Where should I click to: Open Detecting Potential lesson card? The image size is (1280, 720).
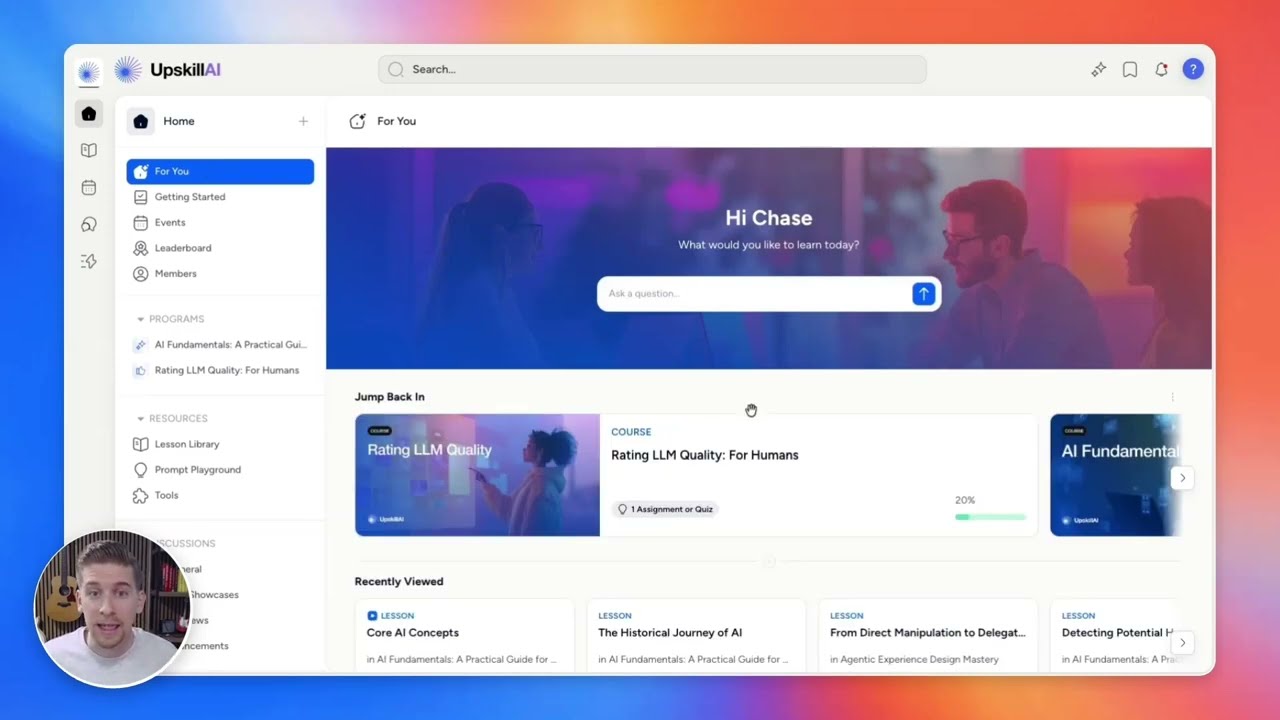coord(1116,635)
